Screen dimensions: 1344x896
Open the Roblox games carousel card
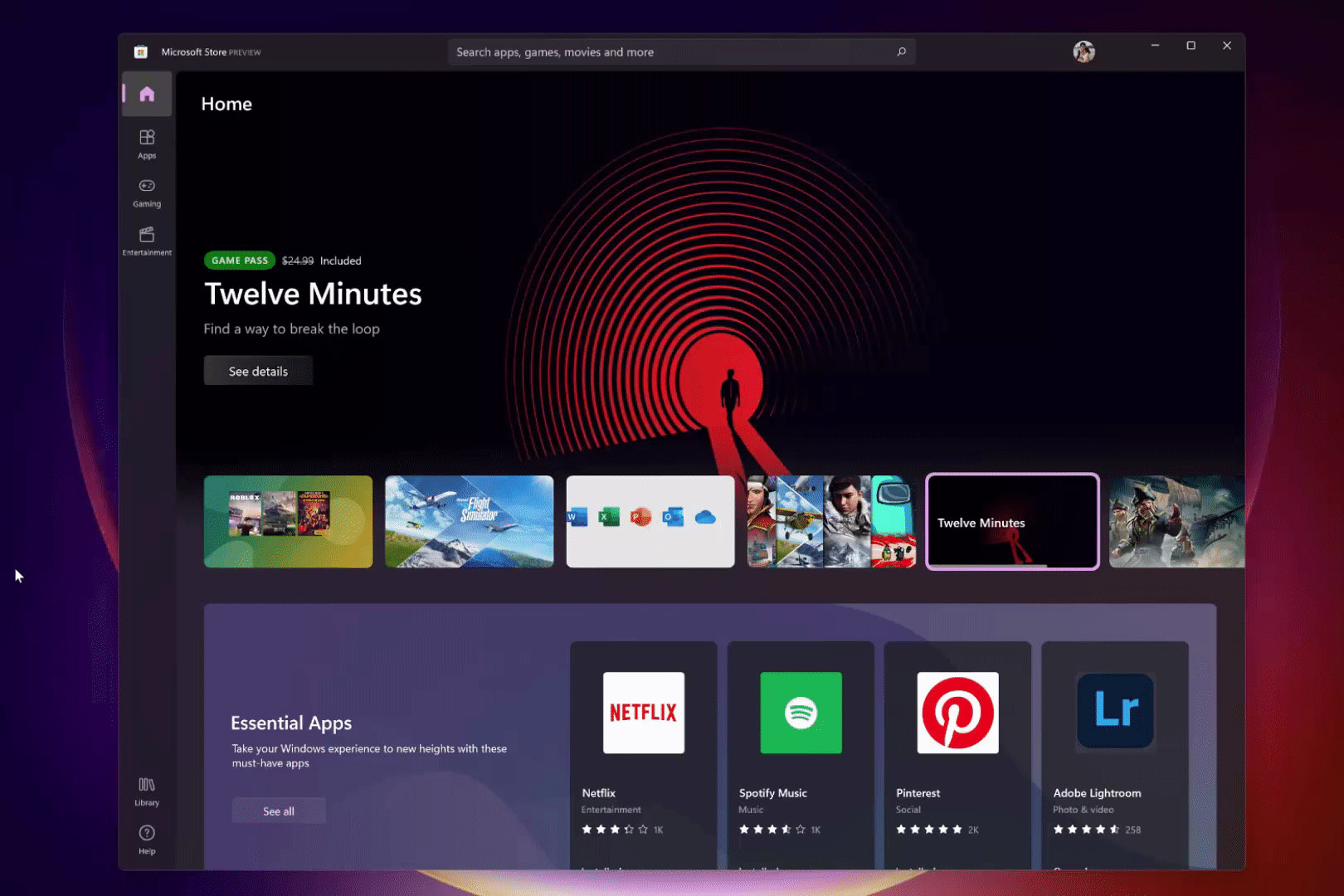coord(288,522)
